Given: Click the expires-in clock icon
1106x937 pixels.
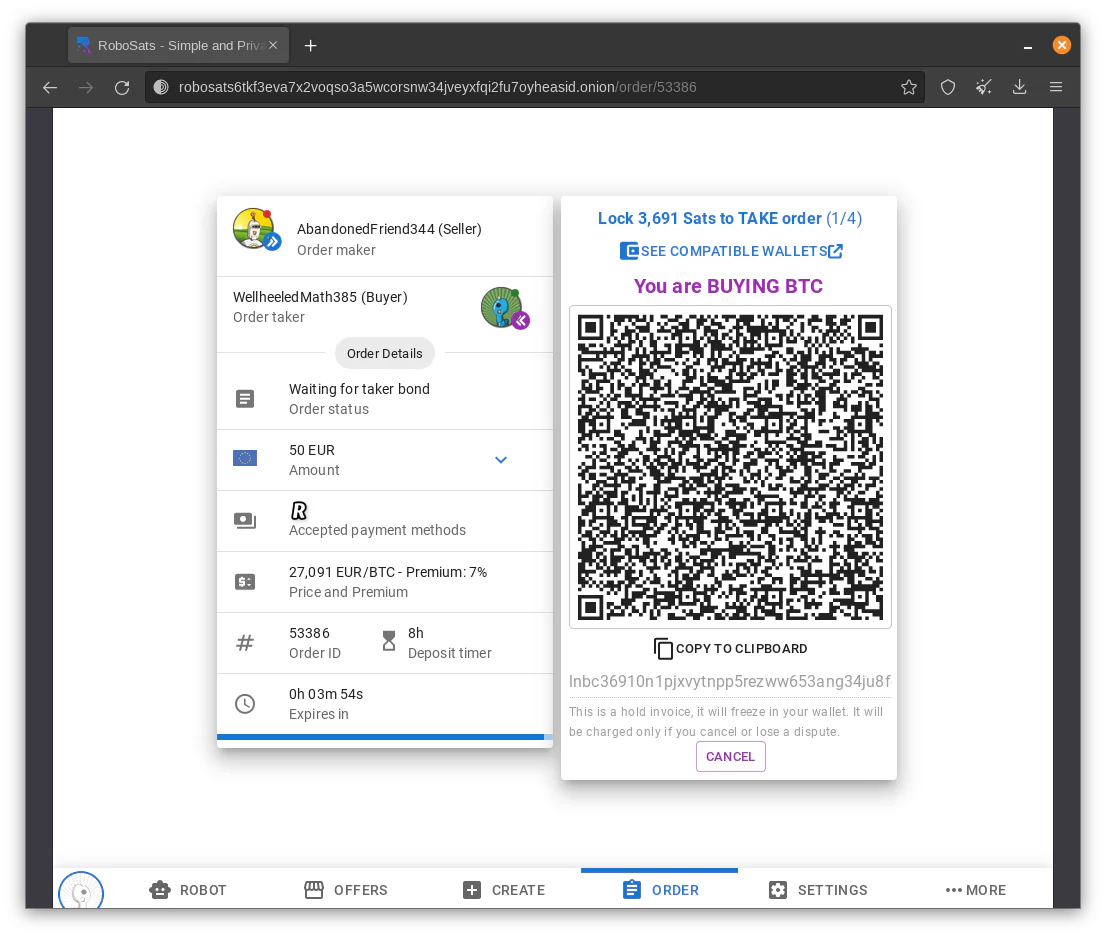Looking at the screenshot, I should pyautogui.click(x=245, y=703).
